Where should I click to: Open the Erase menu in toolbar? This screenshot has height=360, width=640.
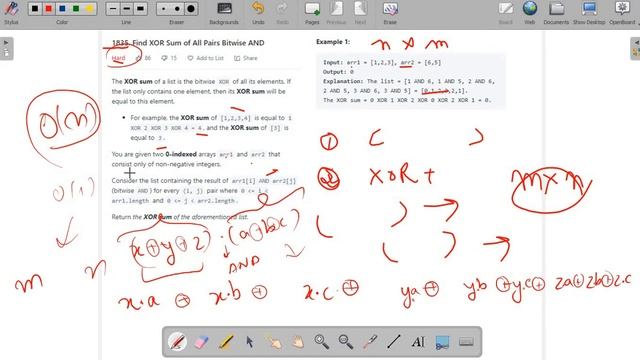[390, 13]
